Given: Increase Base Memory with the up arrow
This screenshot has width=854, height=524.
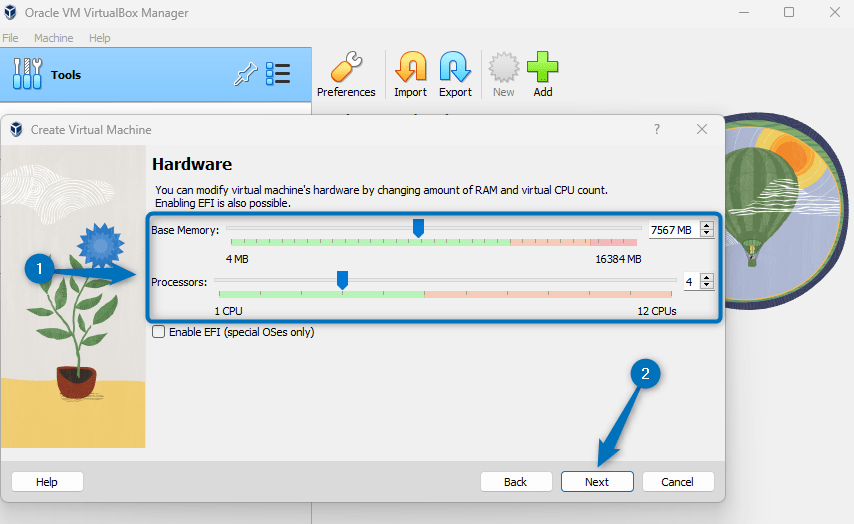Looking at the screenshot, I should click(x=707, y=226).
